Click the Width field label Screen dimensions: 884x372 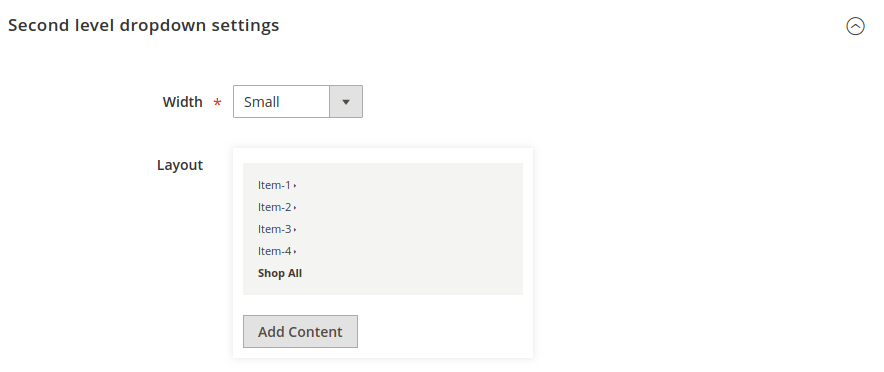pyautogui.click(x=182, y=102)
